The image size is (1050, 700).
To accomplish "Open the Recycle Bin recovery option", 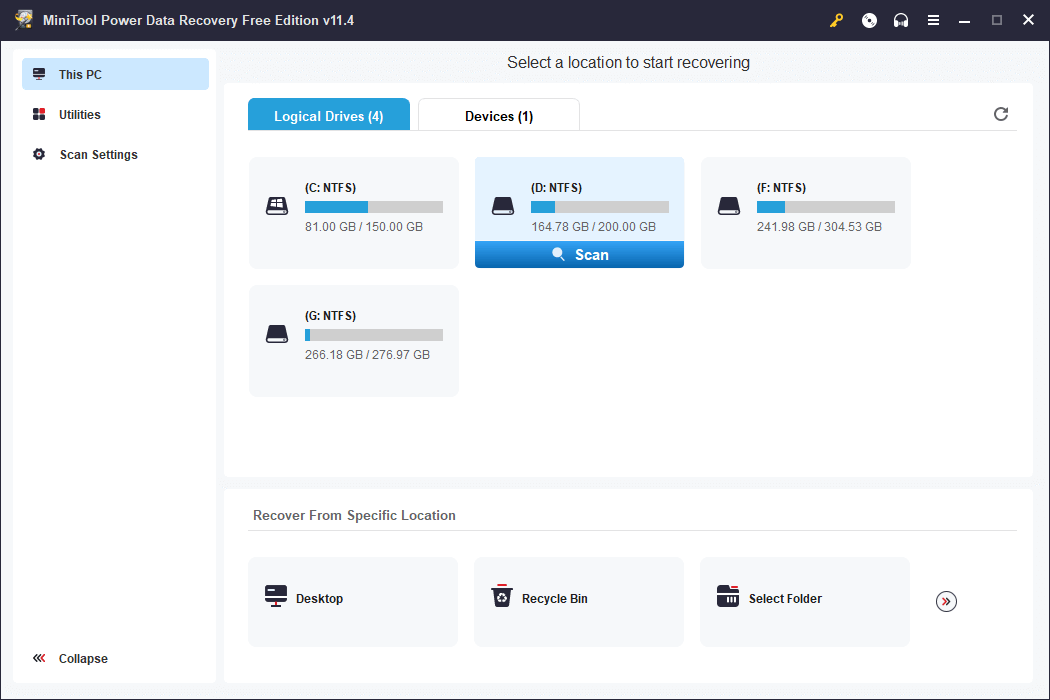I will point(578,601).
